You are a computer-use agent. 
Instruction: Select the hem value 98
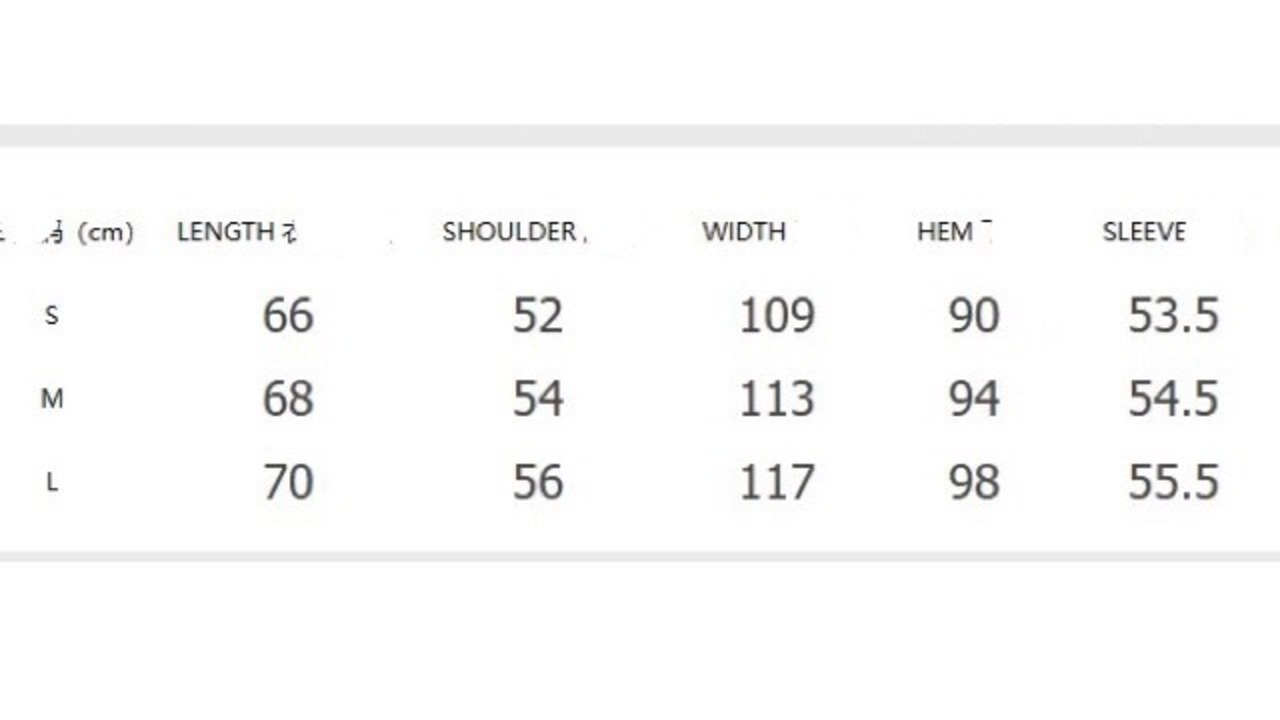tap(974, 482)
